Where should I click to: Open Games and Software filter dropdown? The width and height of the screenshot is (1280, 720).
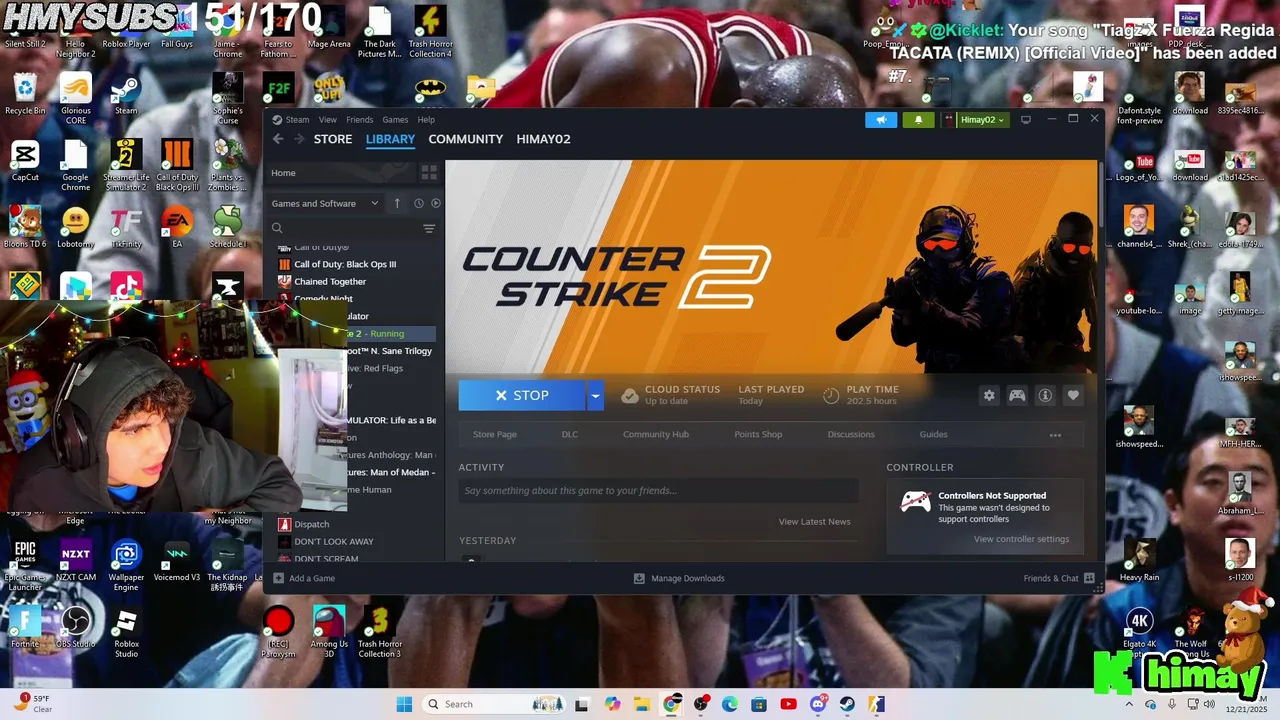[x=325, y=203]
